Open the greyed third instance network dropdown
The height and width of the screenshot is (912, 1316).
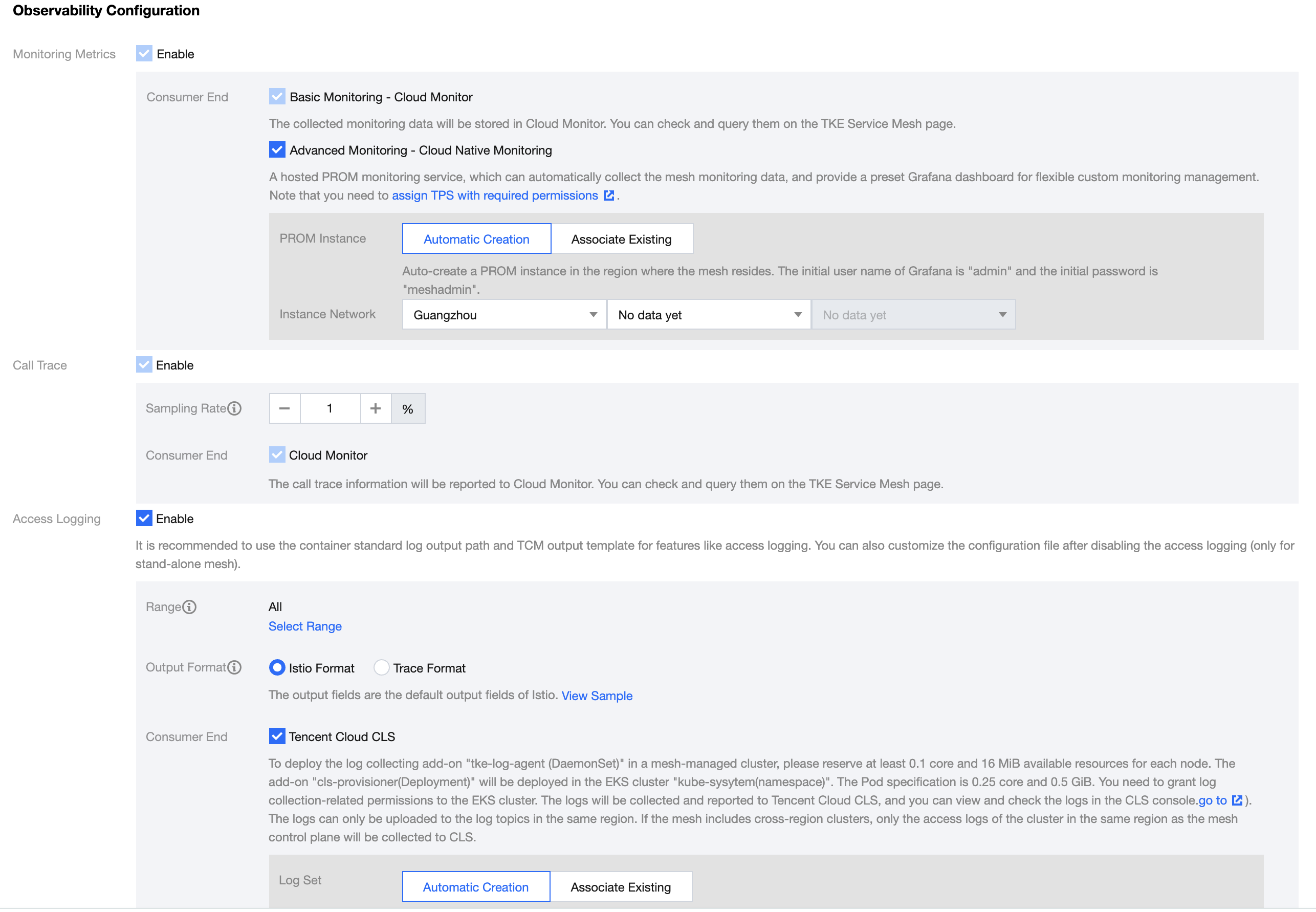point(913,315)
